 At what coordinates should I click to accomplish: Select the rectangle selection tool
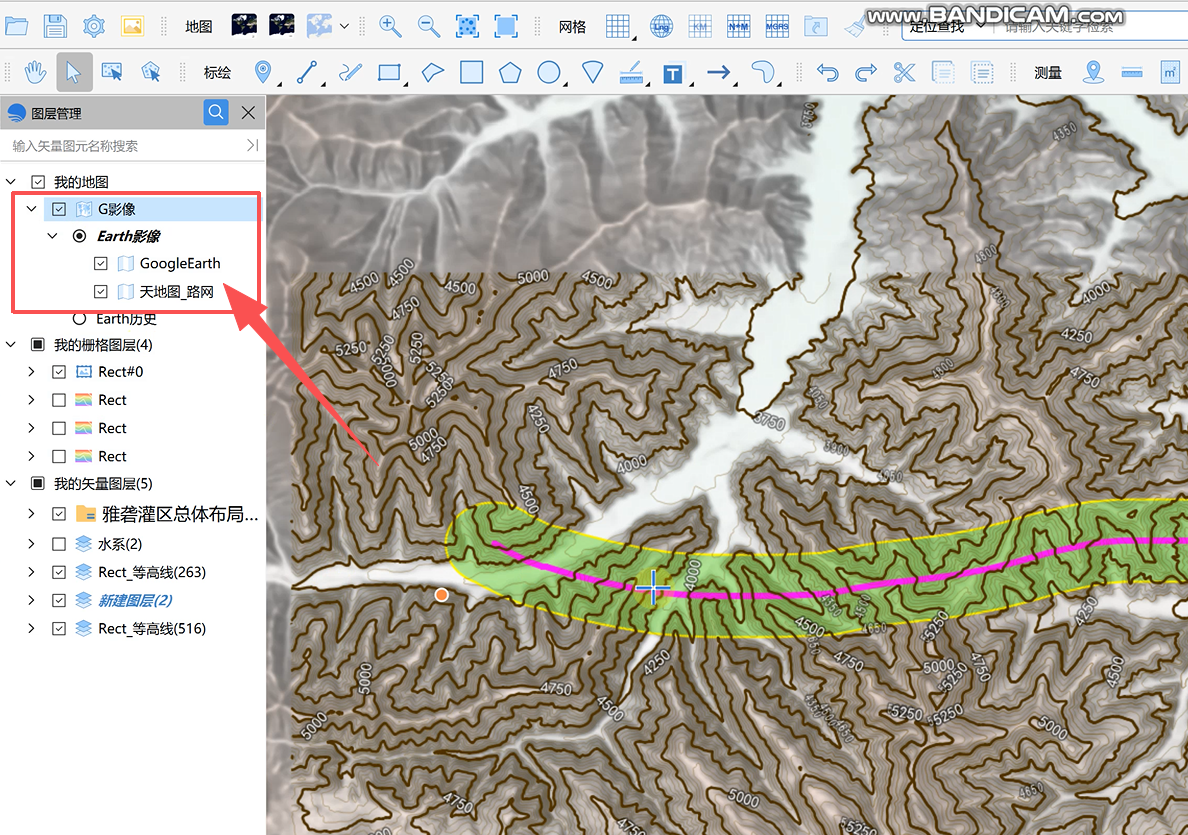coord(112,73)
